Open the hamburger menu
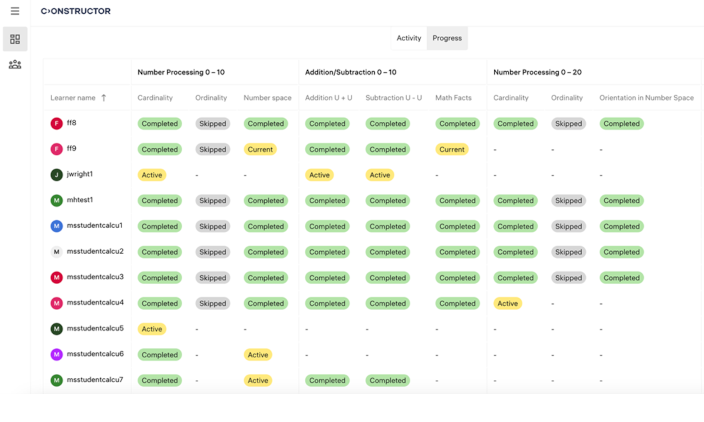 [x=15, y=11]
